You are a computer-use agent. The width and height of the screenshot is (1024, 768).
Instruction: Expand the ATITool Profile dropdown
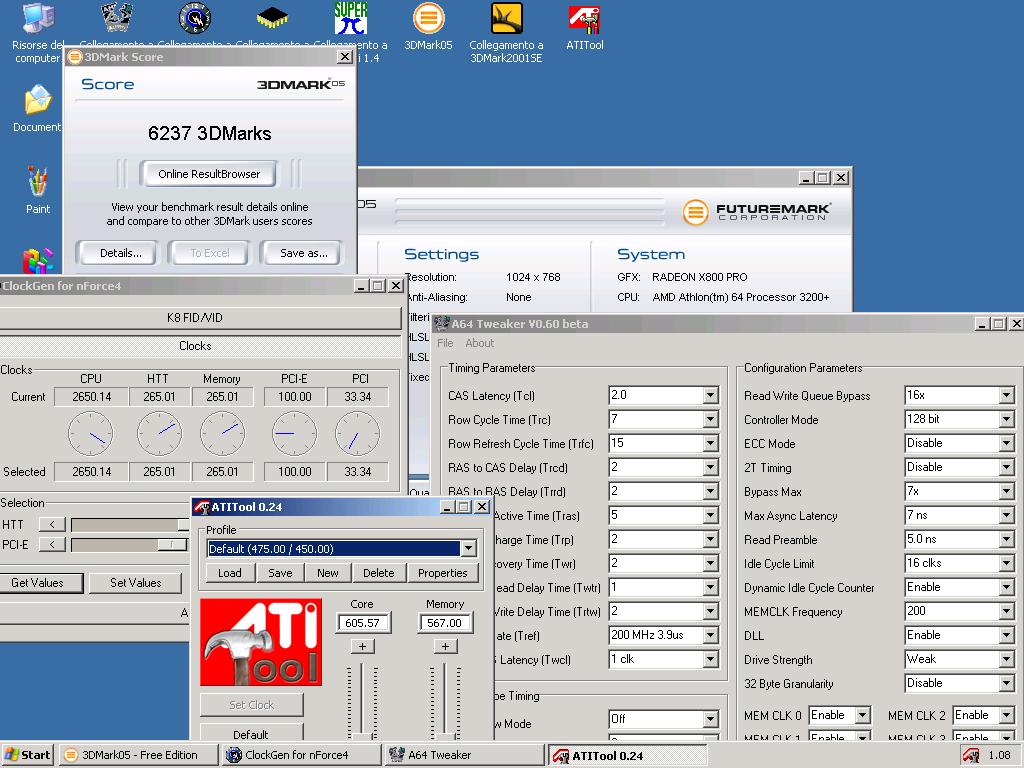tap(468, 549)
